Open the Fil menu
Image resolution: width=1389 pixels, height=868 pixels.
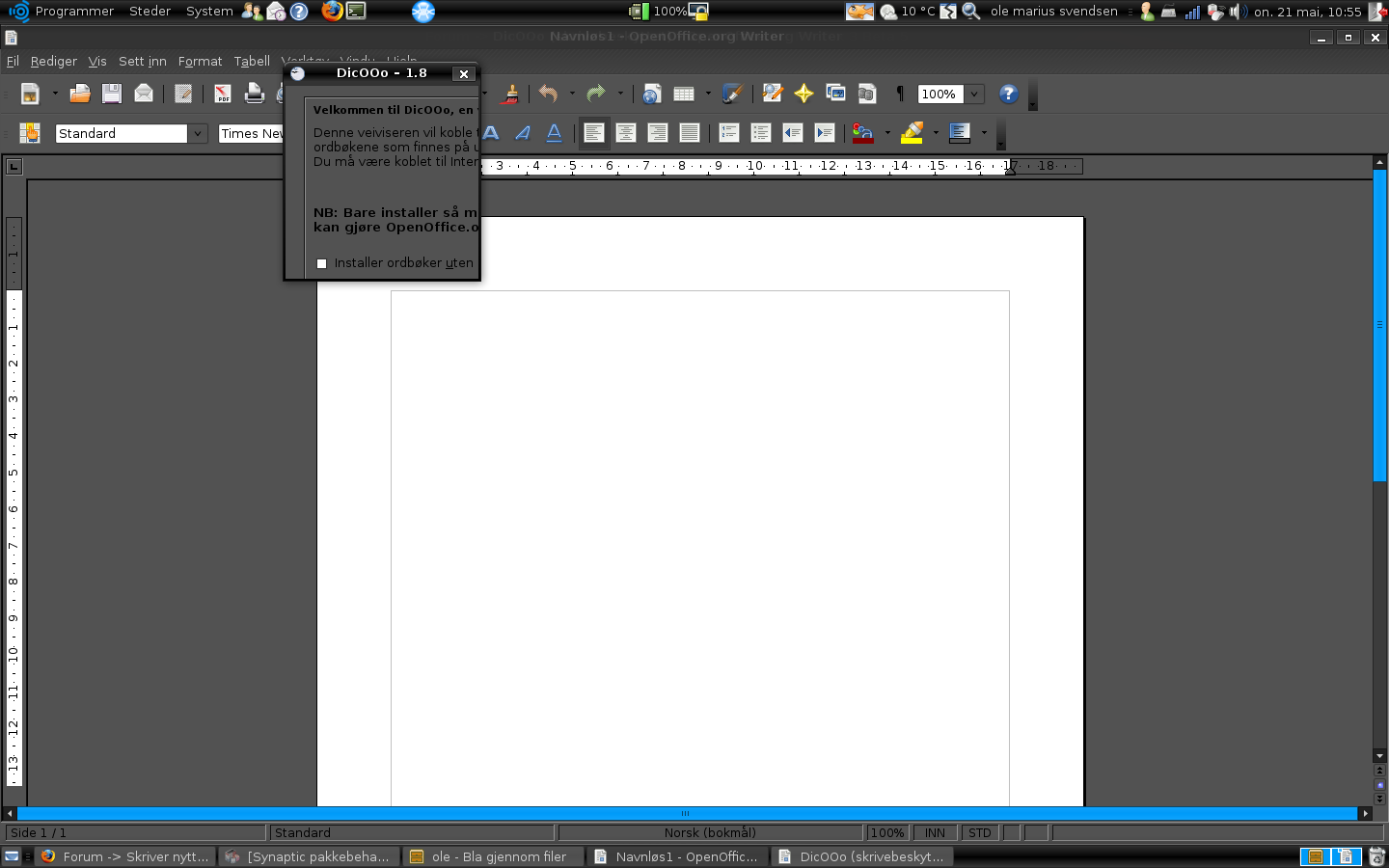[x=13, y=61]
